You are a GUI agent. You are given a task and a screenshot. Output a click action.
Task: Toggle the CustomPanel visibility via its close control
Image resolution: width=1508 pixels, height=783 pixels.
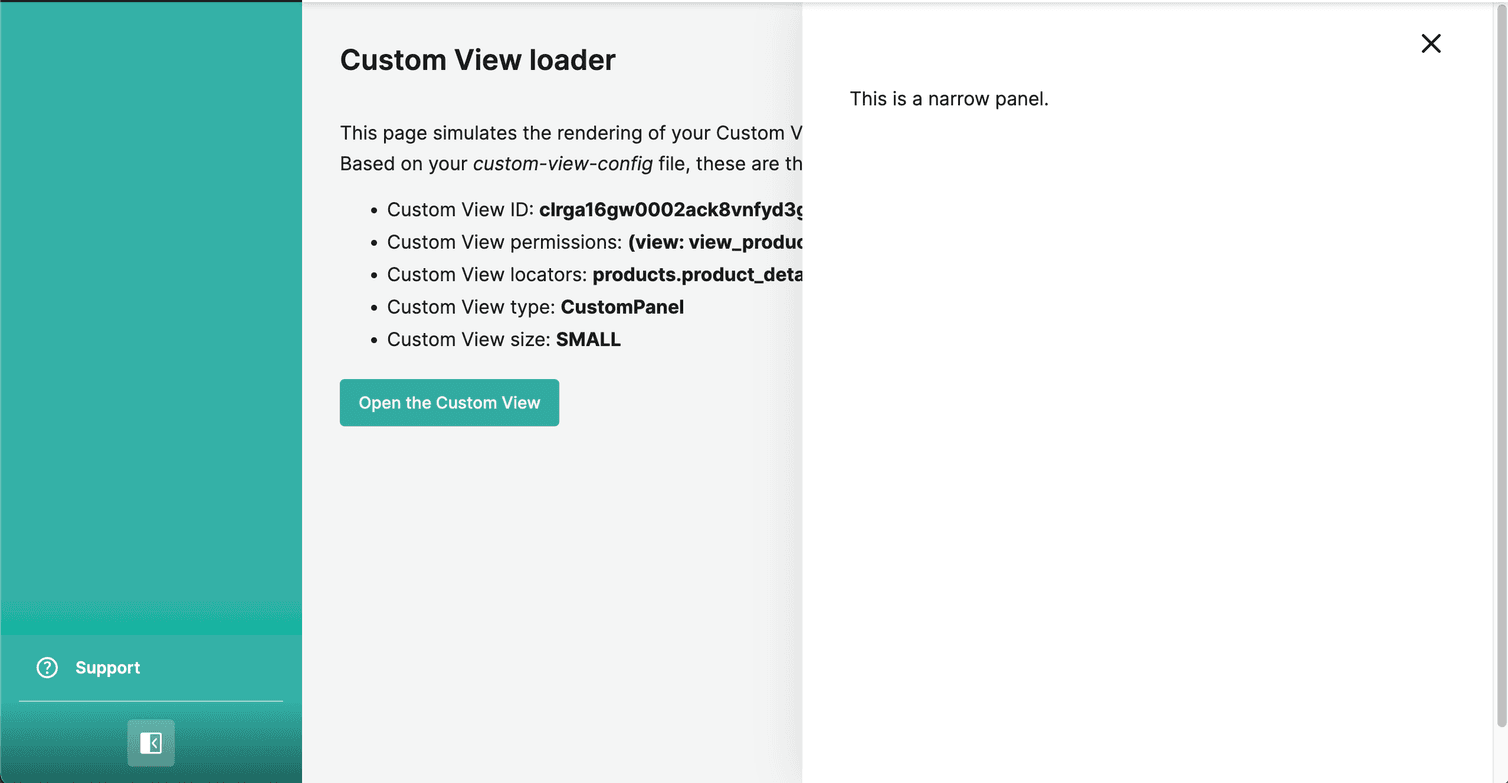tap(1431, 44)
